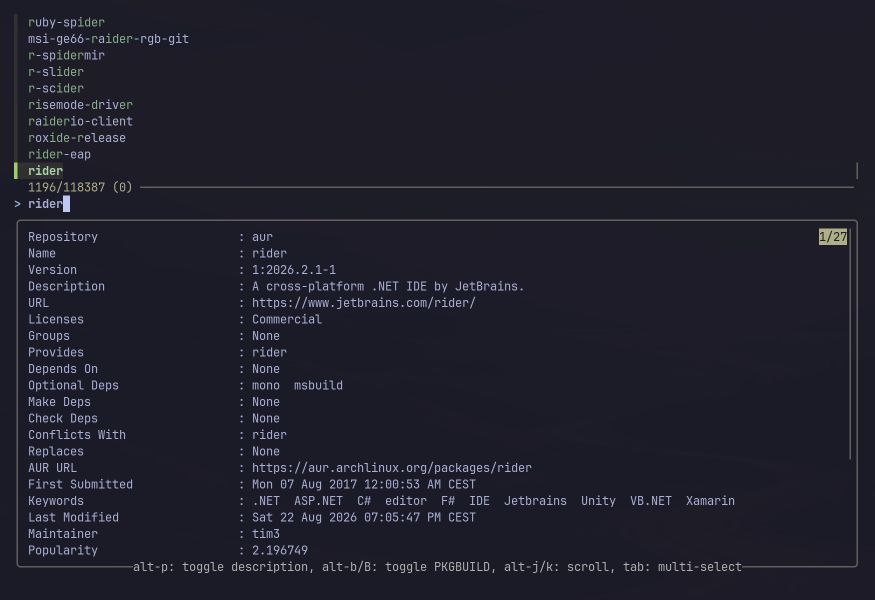Click the Jetbrains keyword

(535, 501)
